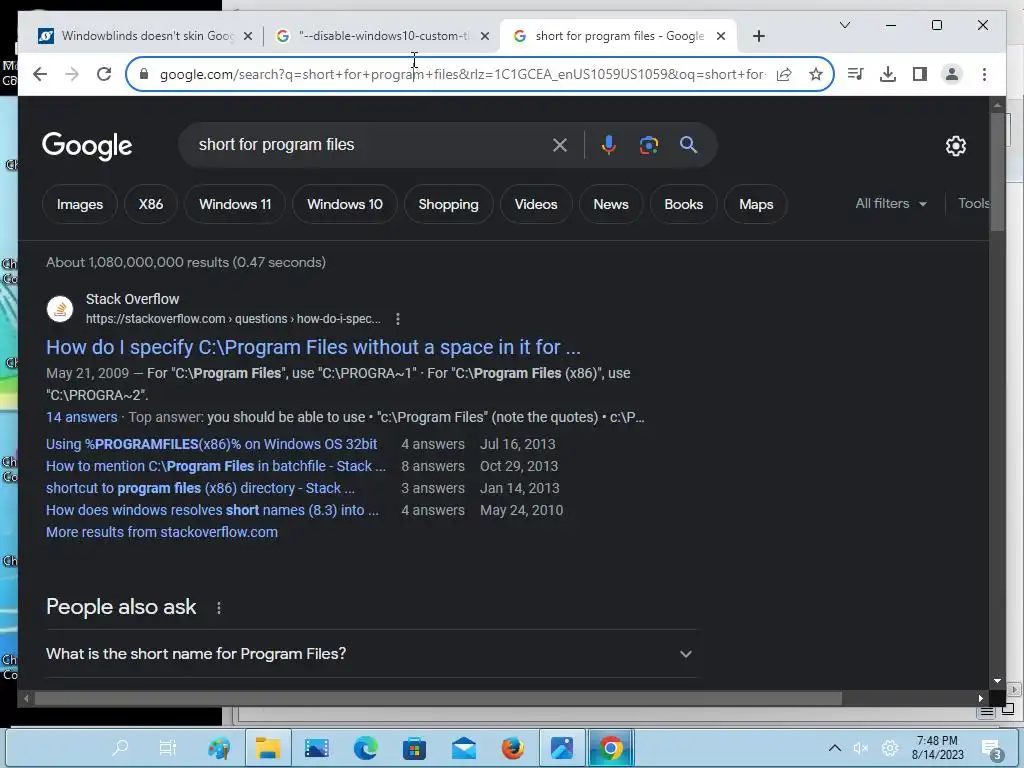Show hidden tray icons chevron

[835, 748]
